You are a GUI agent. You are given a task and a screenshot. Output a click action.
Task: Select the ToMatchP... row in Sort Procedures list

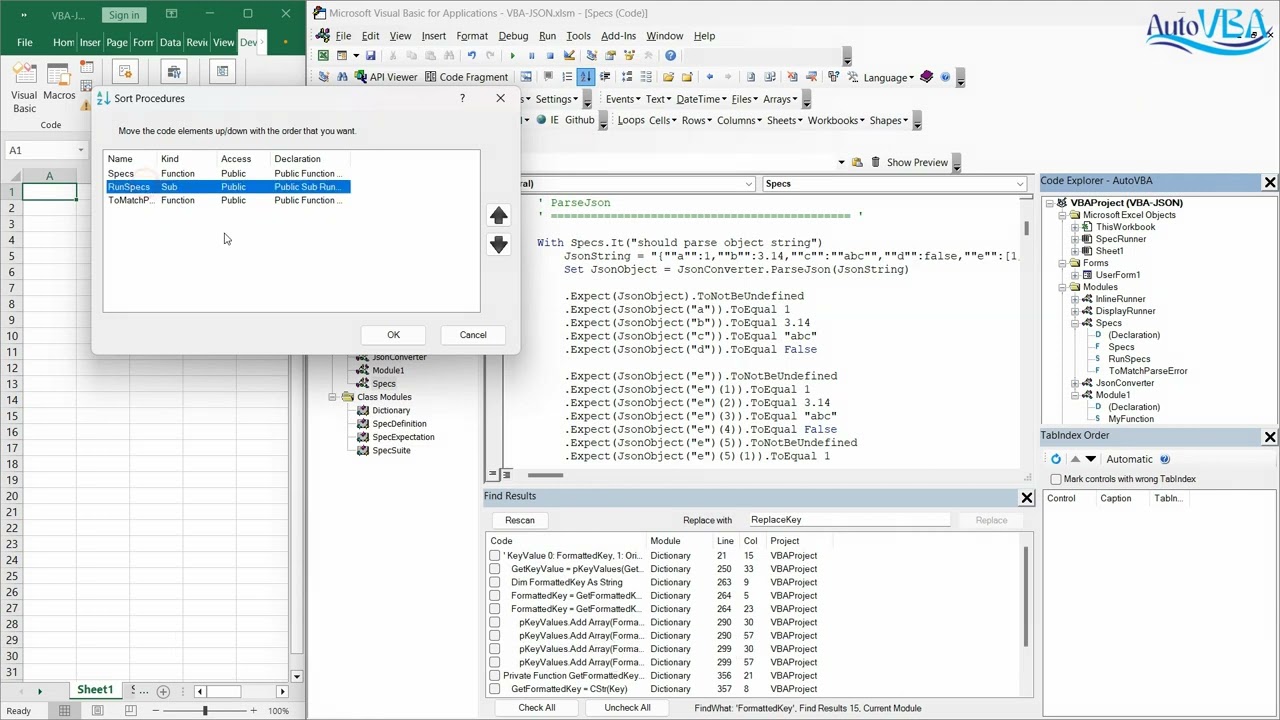point(228,200)
